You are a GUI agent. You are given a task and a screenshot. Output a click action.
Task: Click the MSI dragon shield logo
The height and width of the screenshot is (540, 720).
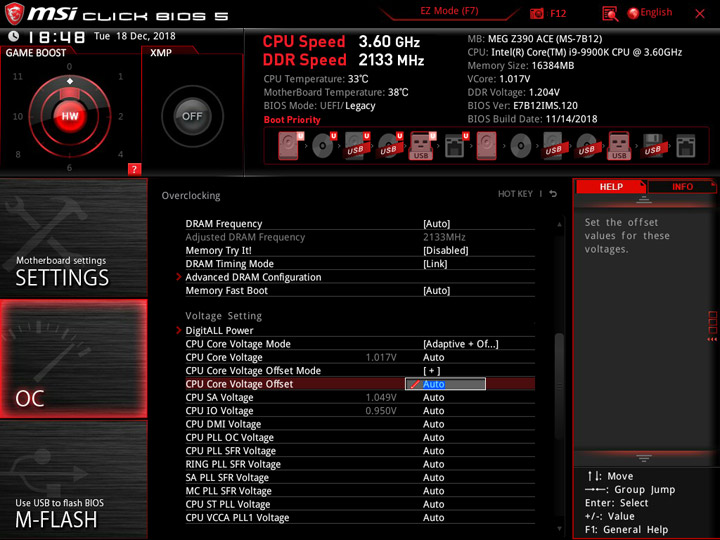coord(14,14)
